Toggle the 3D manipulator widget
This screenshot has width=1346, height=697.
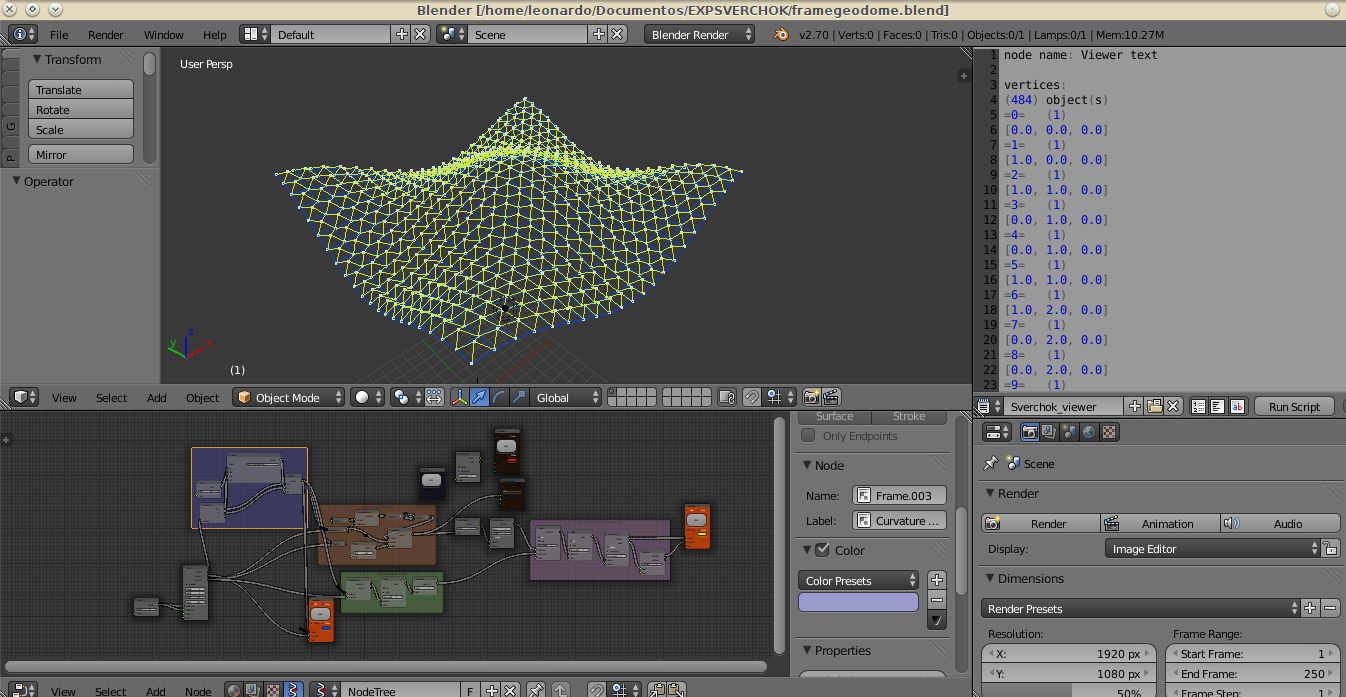460,398
